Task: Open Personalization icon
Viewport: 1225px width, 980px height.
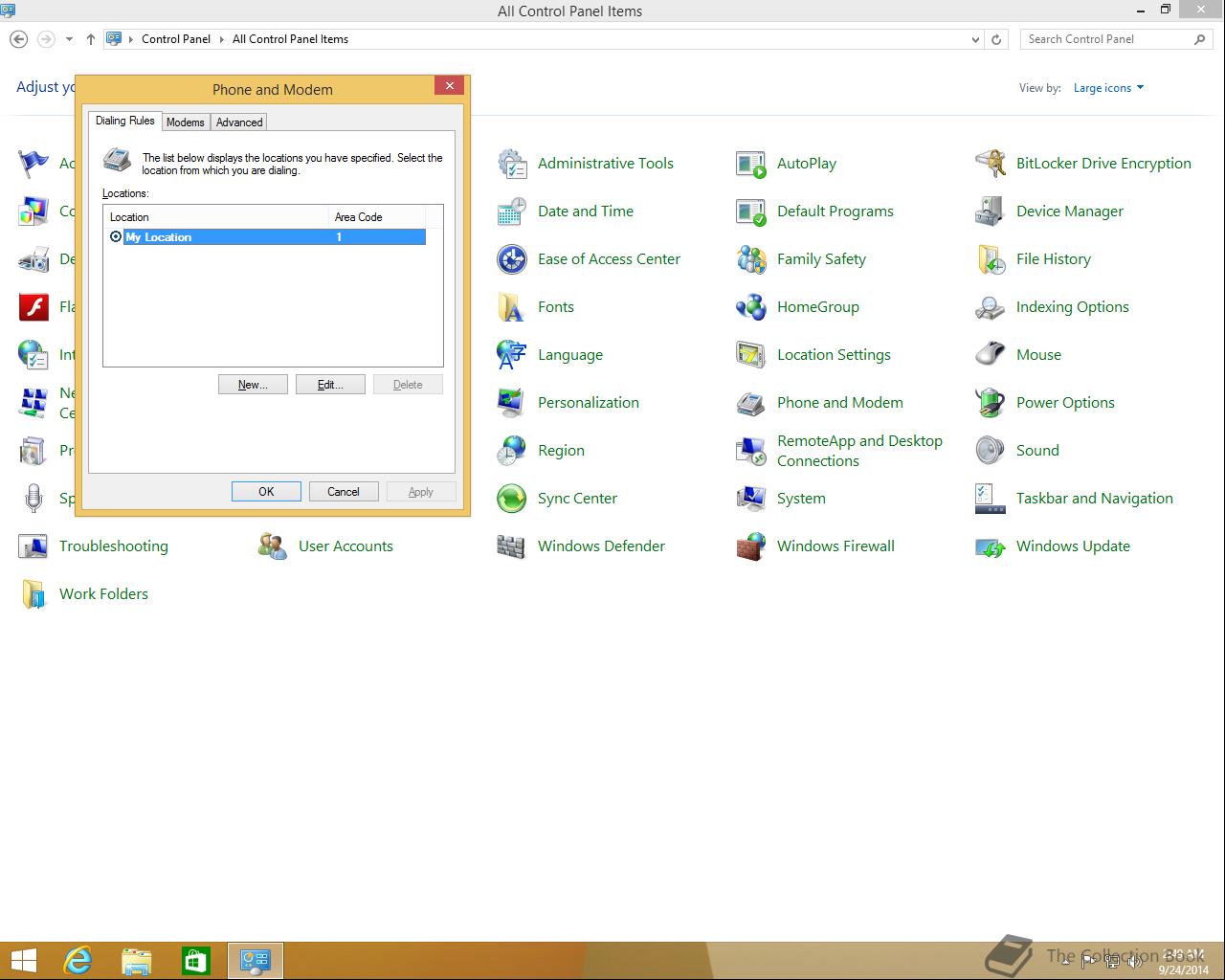Action: [512, 403]
